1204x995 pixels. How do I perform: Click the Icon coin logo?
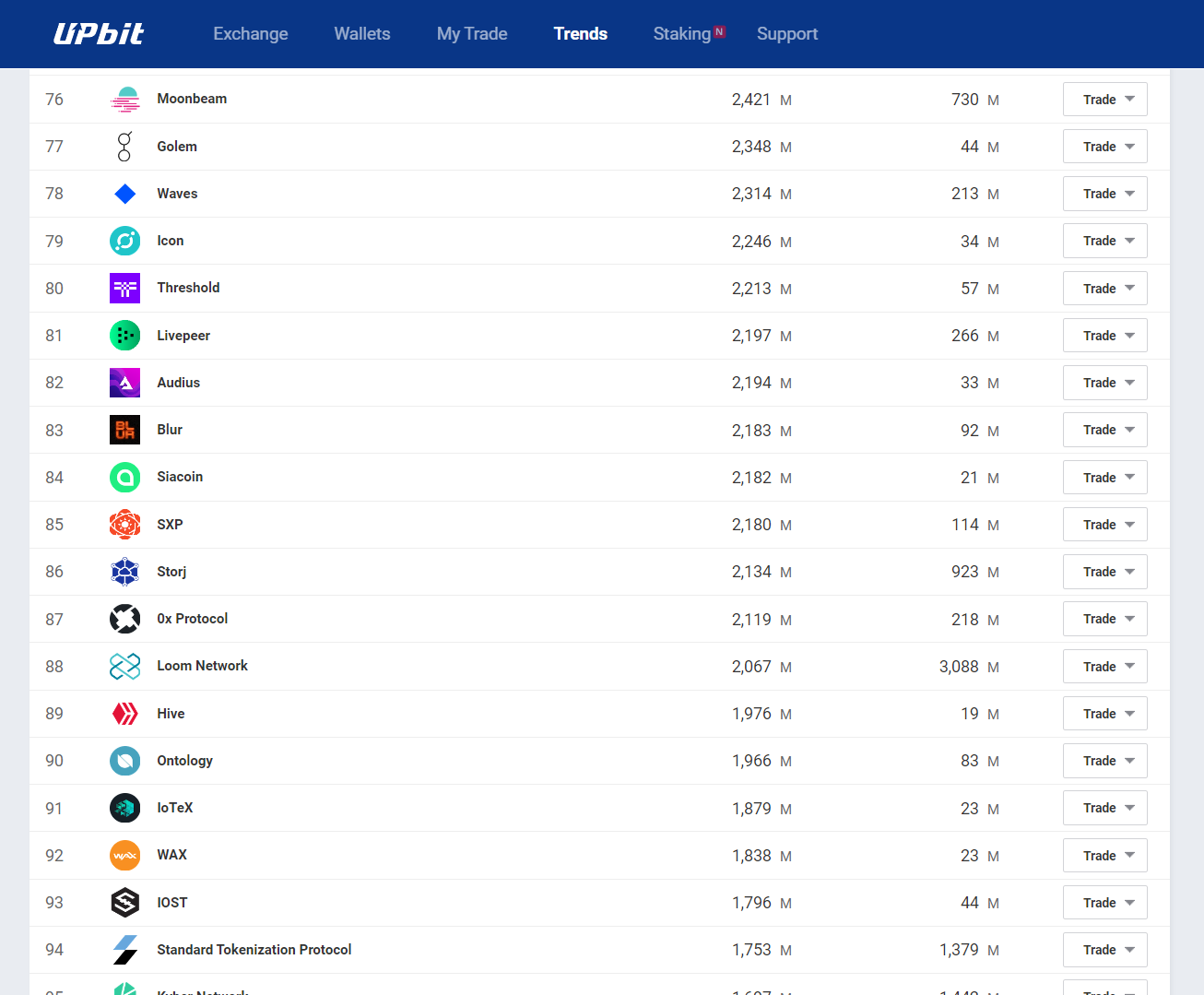(x=125, y=241)
